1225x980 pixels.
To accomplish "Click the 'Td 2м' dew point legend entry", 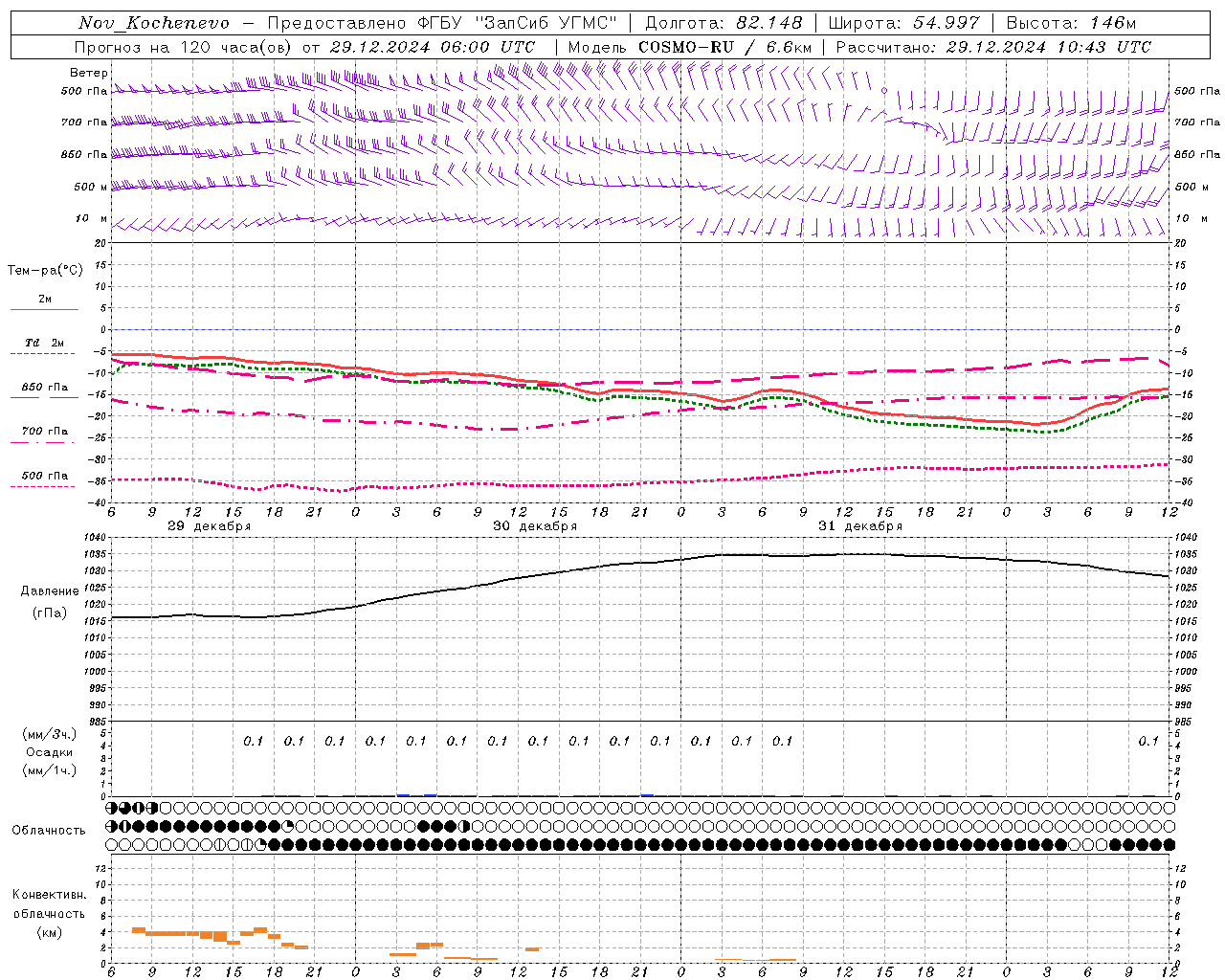I will click(45, 343).
